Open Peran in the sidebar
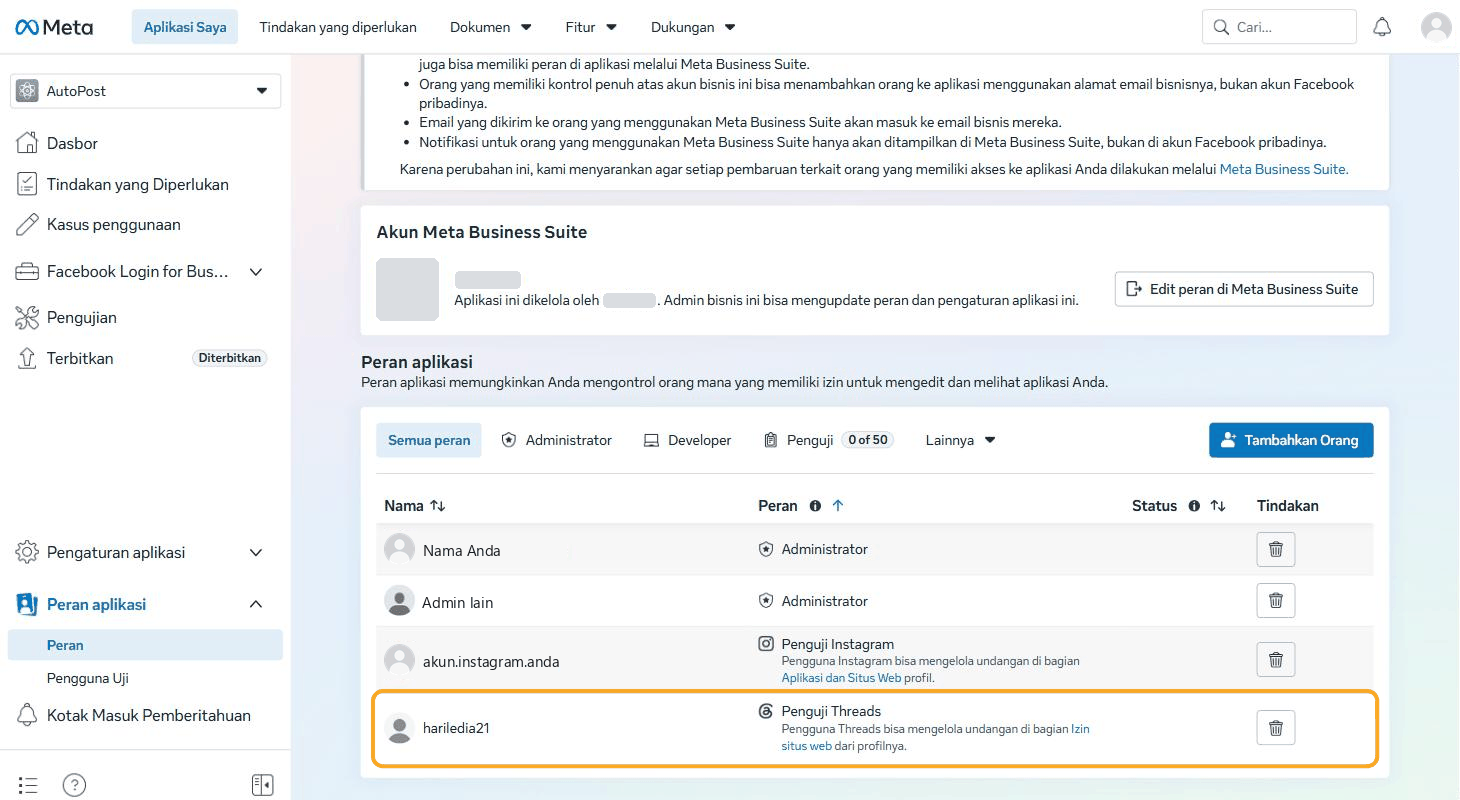This screenshot has height=800, width=1460. coord(145,645)
